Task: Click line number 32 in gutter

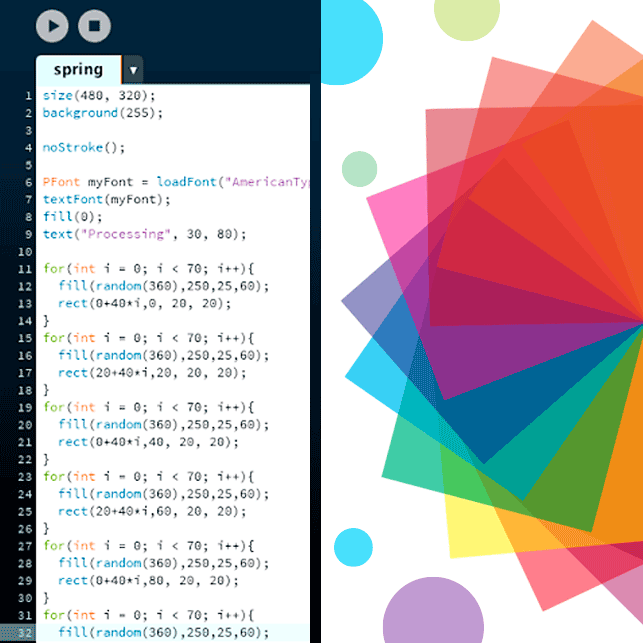Action: pos(25,632)
